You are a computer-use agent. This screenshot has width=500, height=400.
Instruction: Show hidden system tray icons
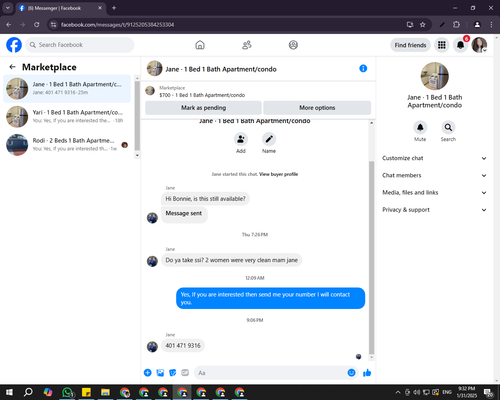coord(398,392)
